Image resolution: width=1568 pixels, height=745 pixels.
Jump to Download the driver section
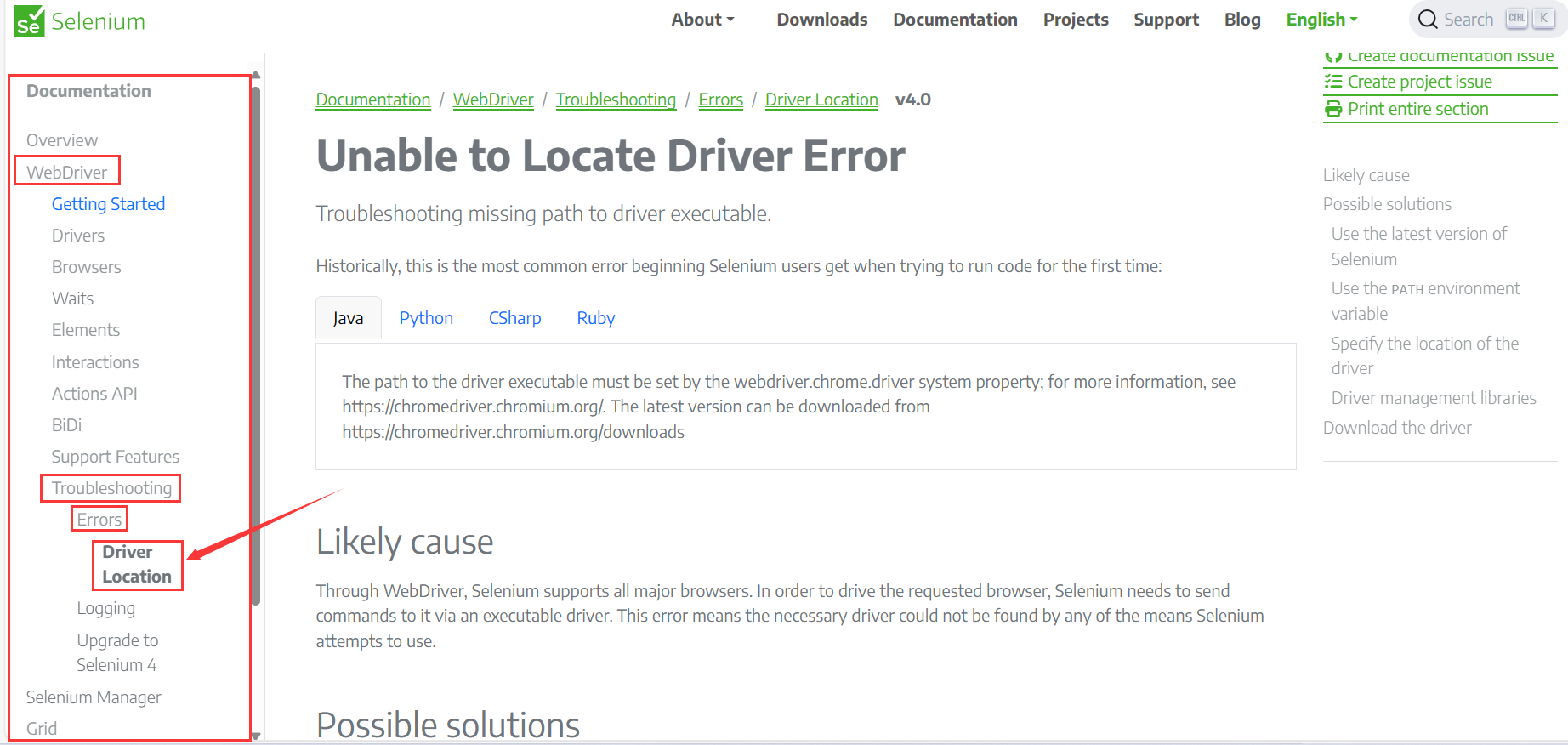click(1397, 428)
